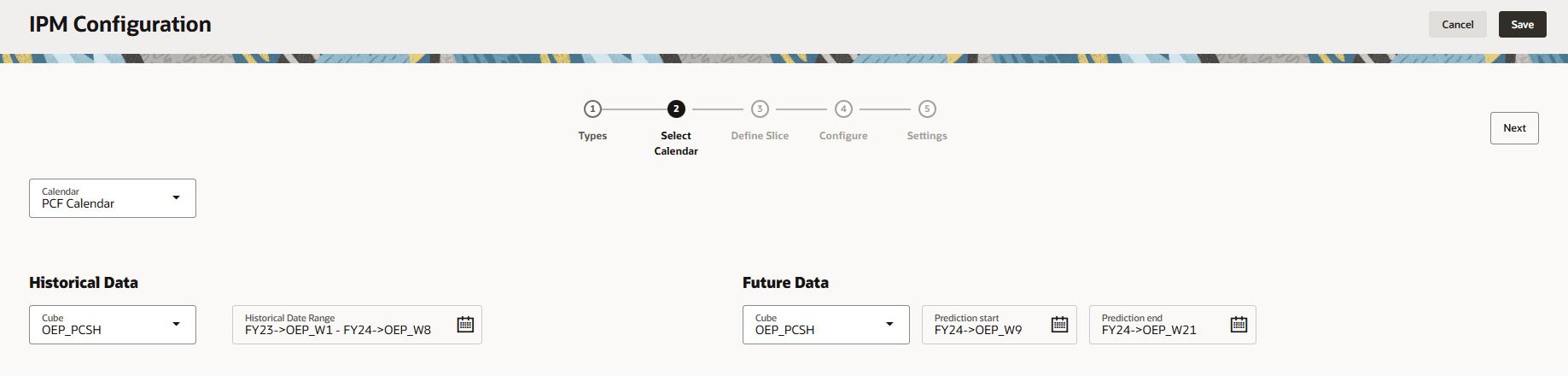Jump to step 4 Configure circle
Image resolution: width=1568 pixels, height=376 pixels.
843,109
